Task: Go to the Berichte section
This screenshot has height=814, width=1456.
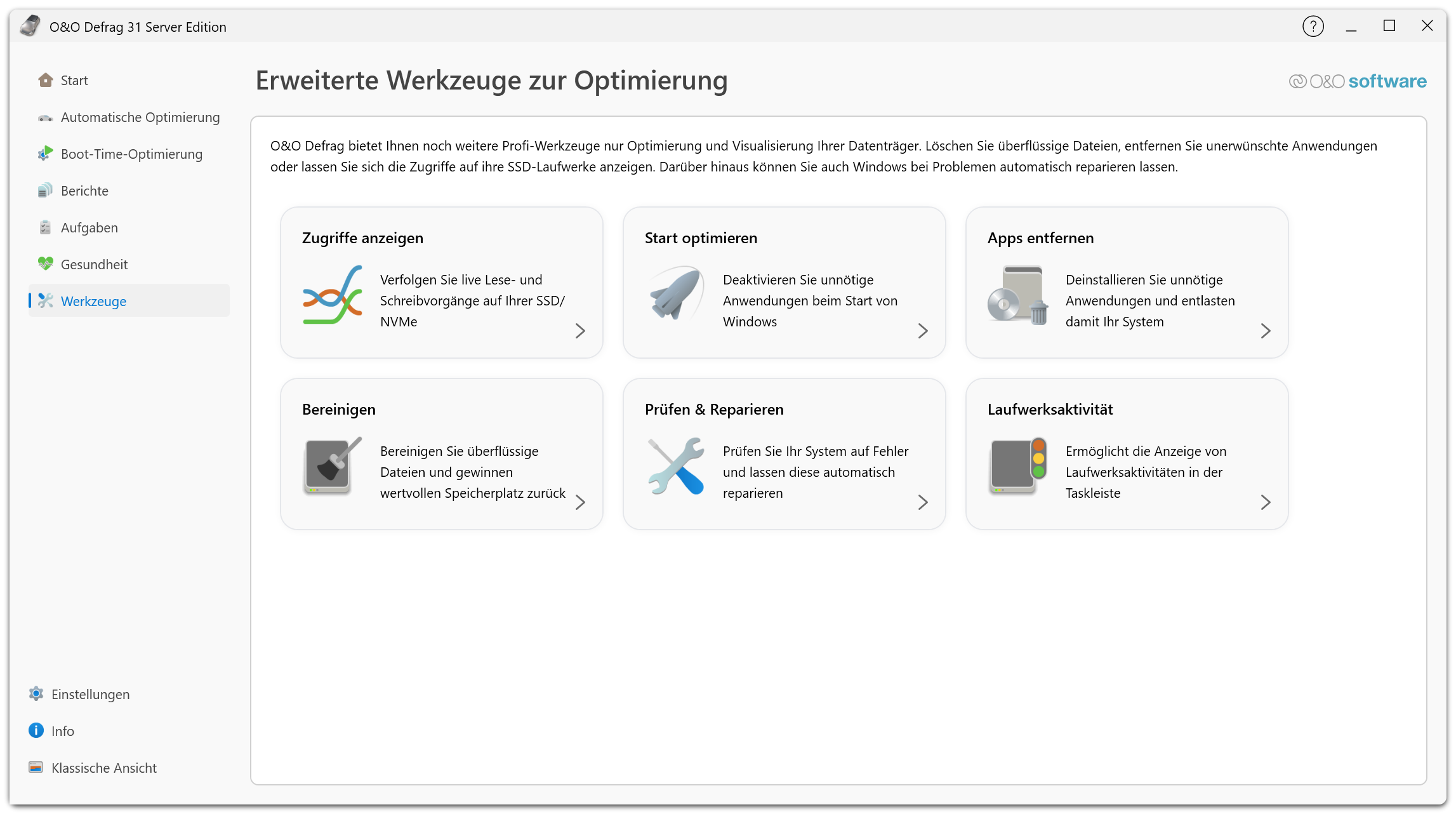Action: (x=129, y=190)
